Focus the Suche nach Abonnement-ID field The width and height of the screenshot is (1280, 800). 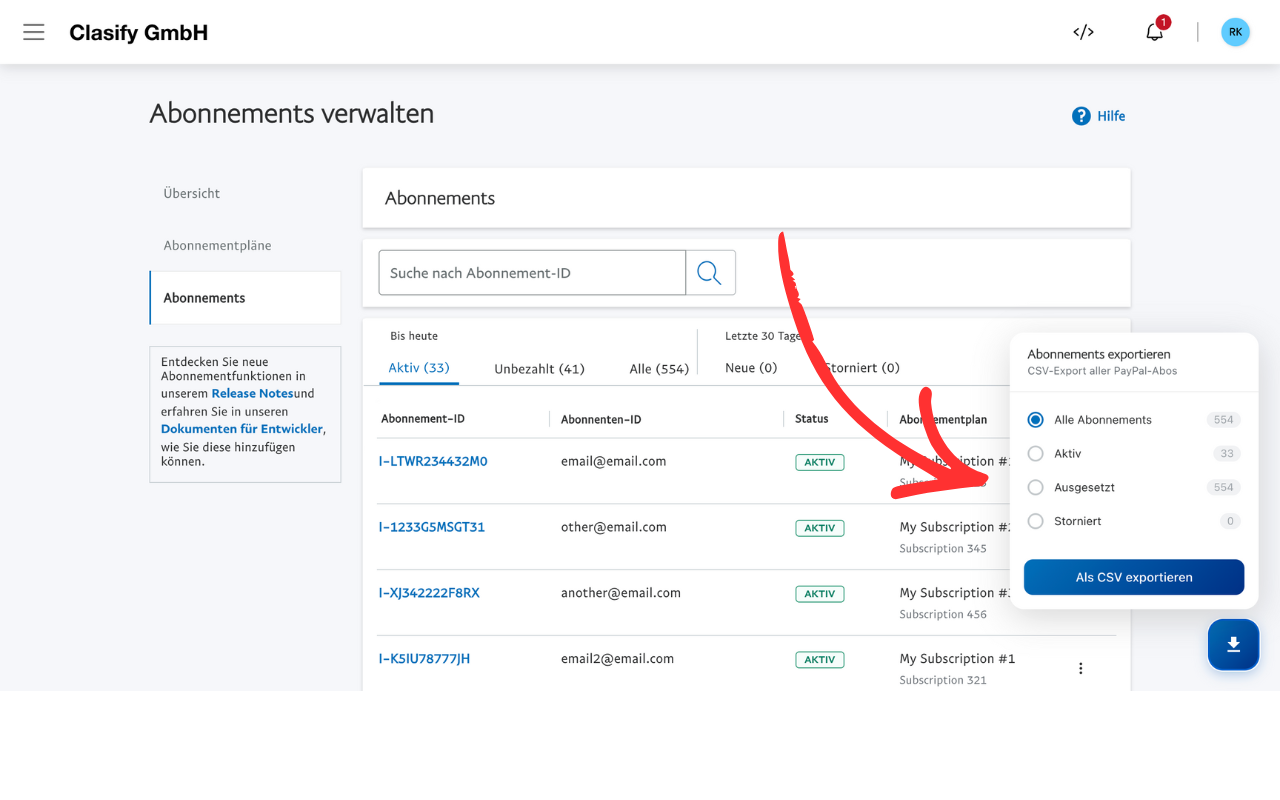(x=532, y=273)
